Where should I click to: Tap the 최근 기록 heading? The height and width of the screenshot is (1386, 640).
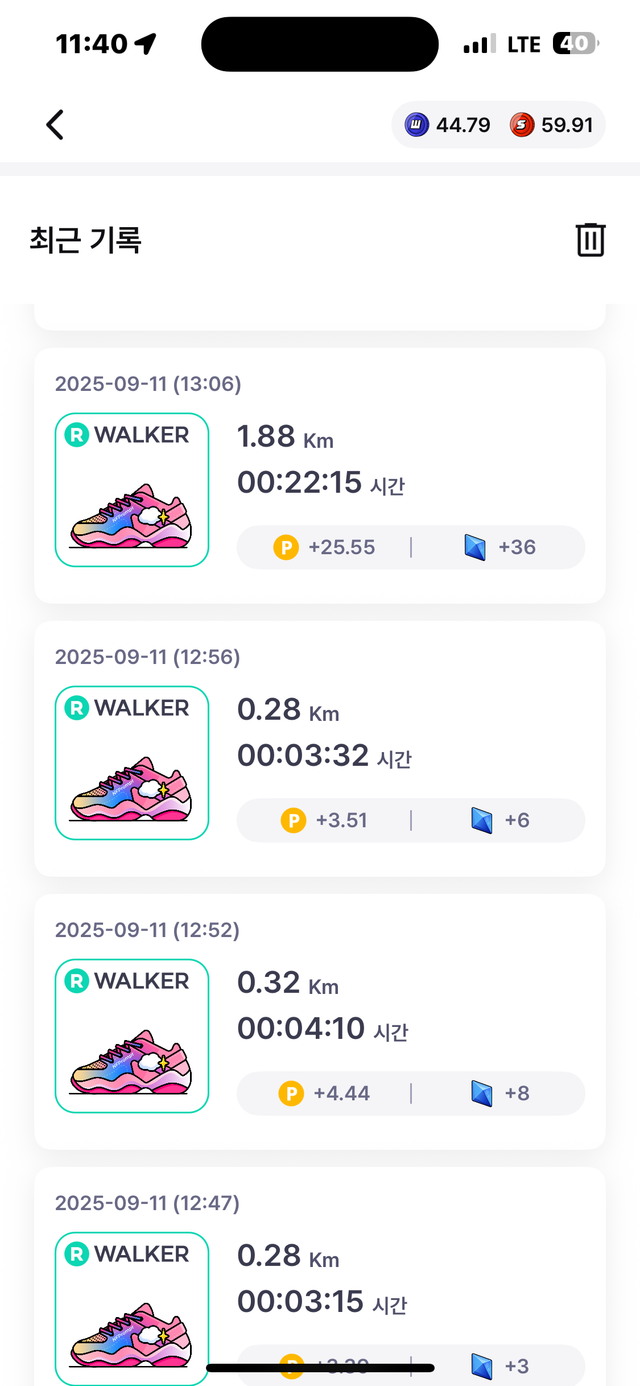click(86, 240)
